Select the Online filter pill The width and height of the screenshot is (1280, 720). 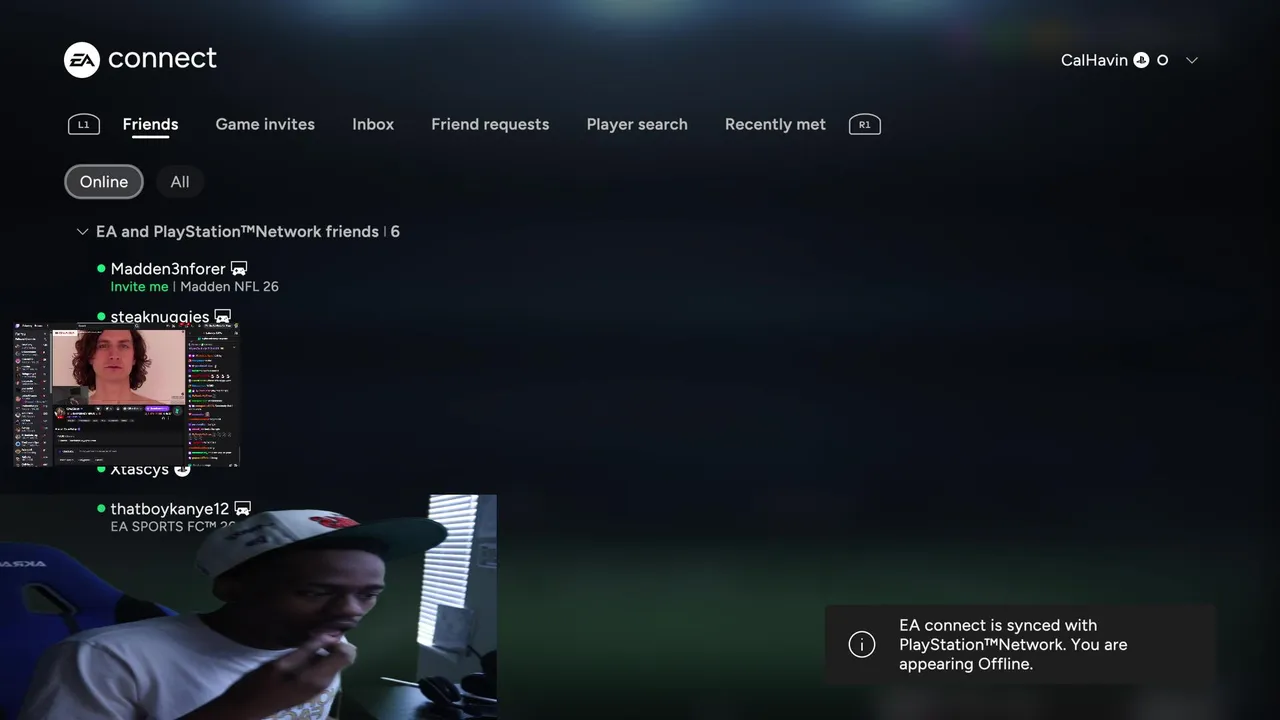pos(104,182)
